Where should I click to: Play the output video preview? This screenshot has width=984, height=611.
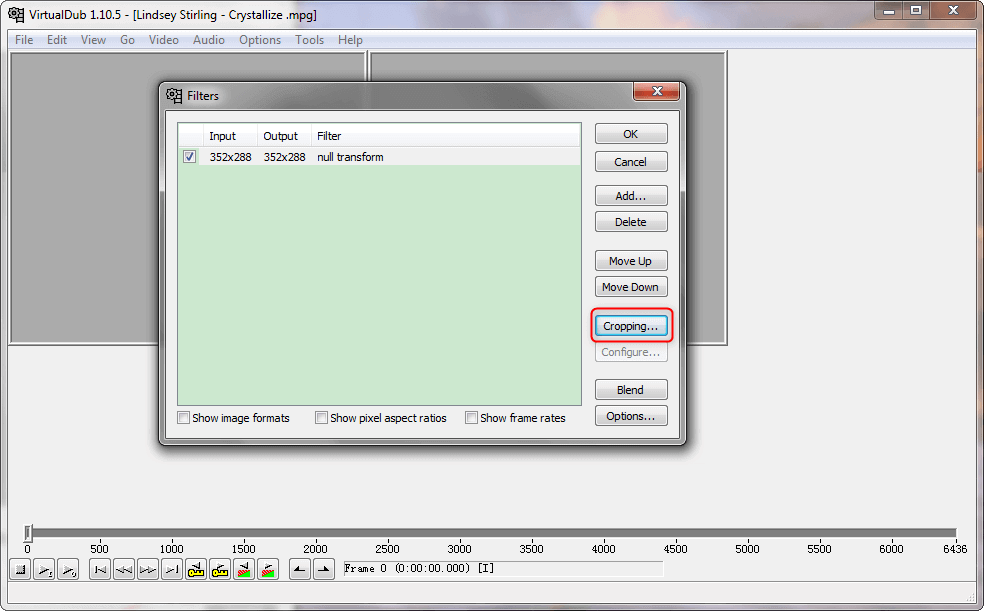68,570
